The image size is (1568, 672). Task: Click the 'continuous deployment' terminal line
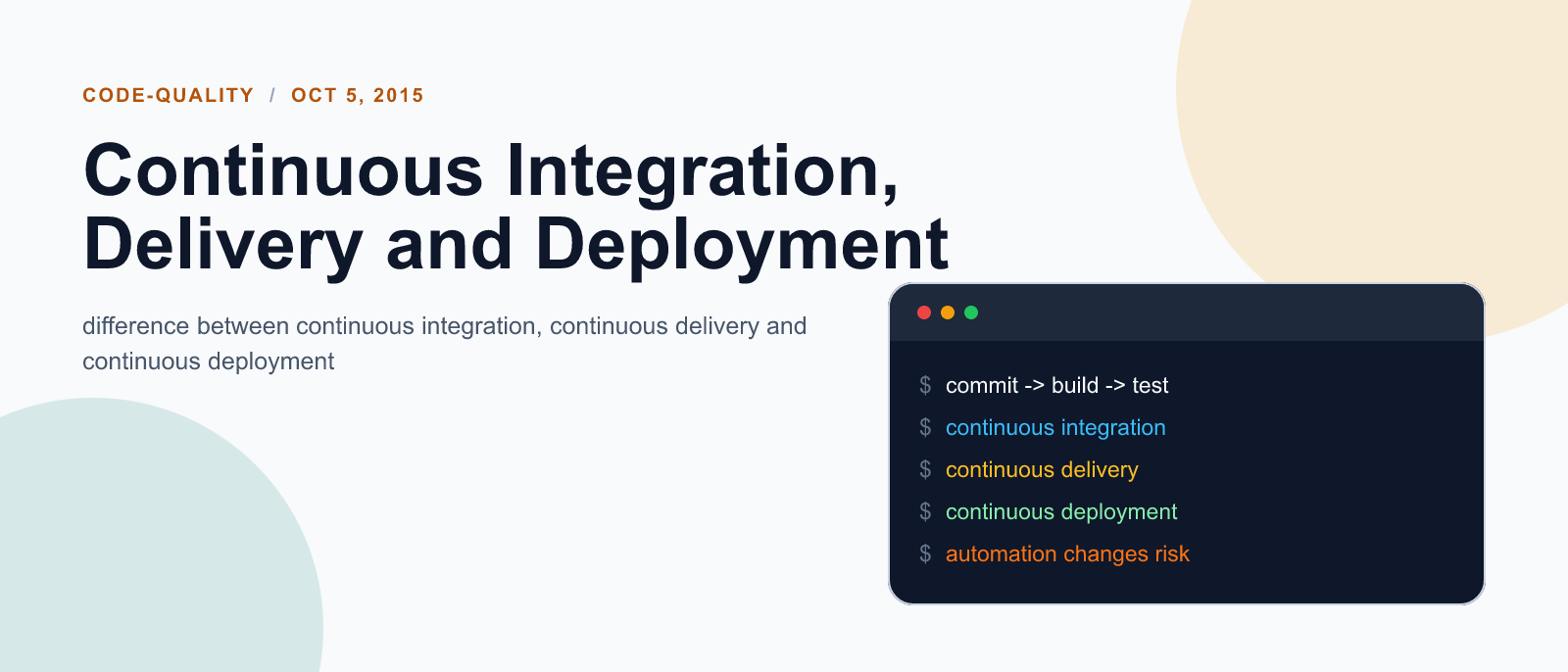pos(1061,511)
